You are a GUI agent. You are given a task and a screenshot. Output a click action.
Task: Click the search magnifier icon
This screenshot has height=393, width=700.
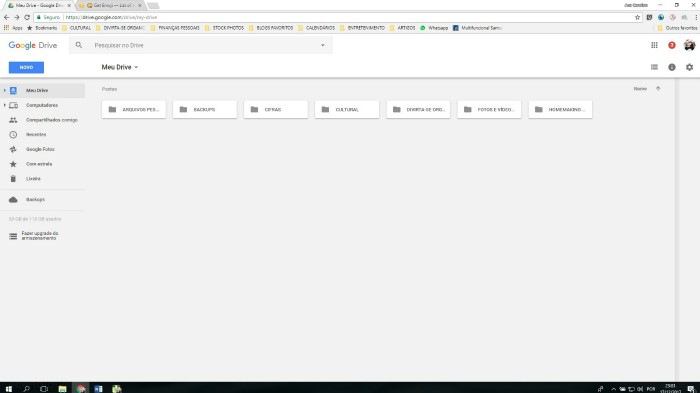(79, 45)
